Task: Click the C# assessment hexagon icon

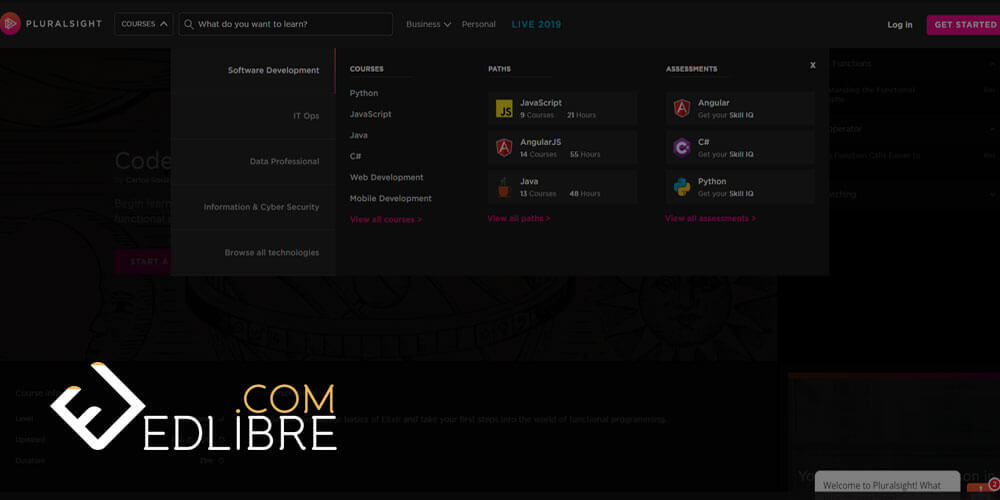Action: (682, 148)
